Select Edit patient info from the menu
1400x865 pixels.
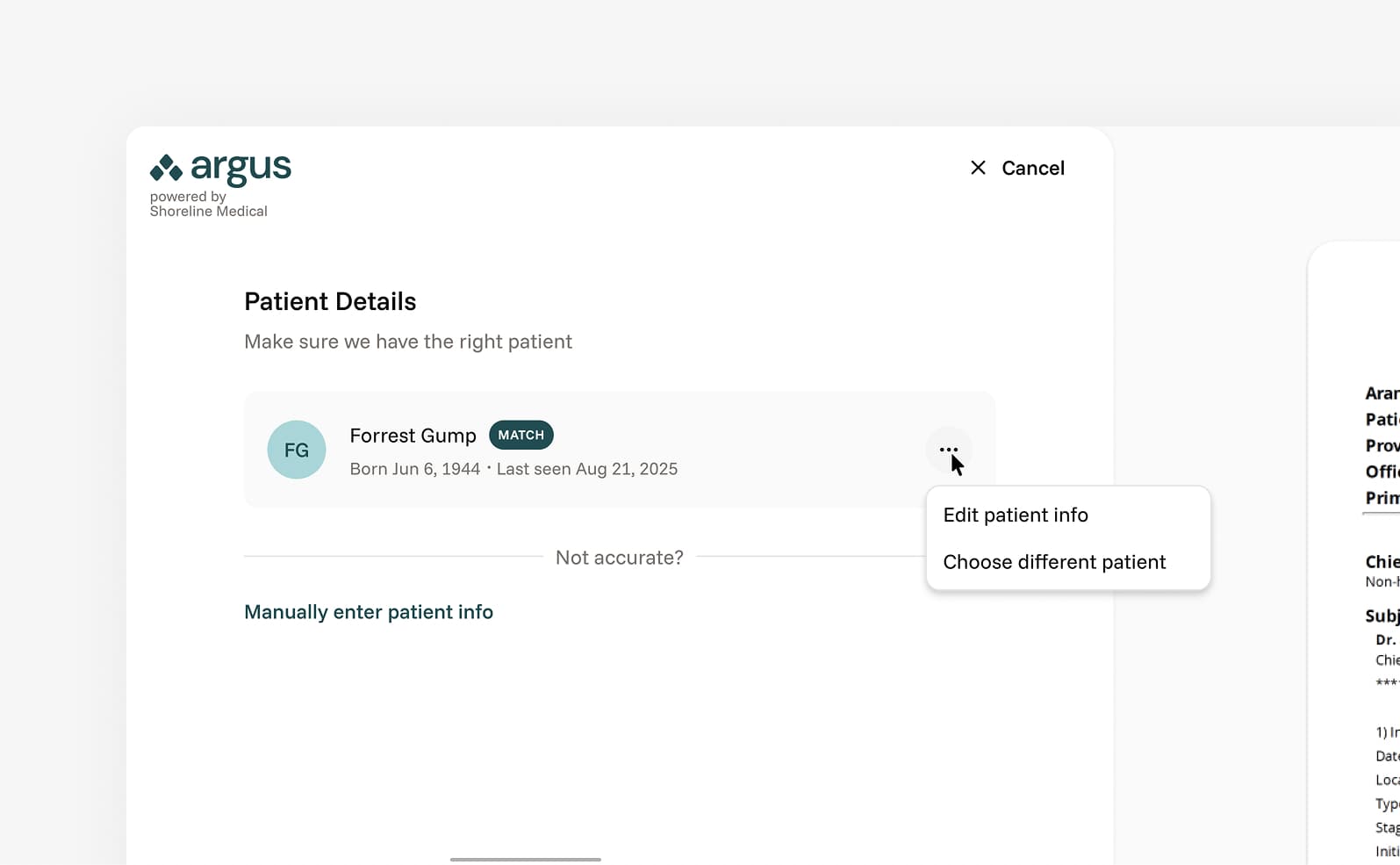[x=1016, y=515]
